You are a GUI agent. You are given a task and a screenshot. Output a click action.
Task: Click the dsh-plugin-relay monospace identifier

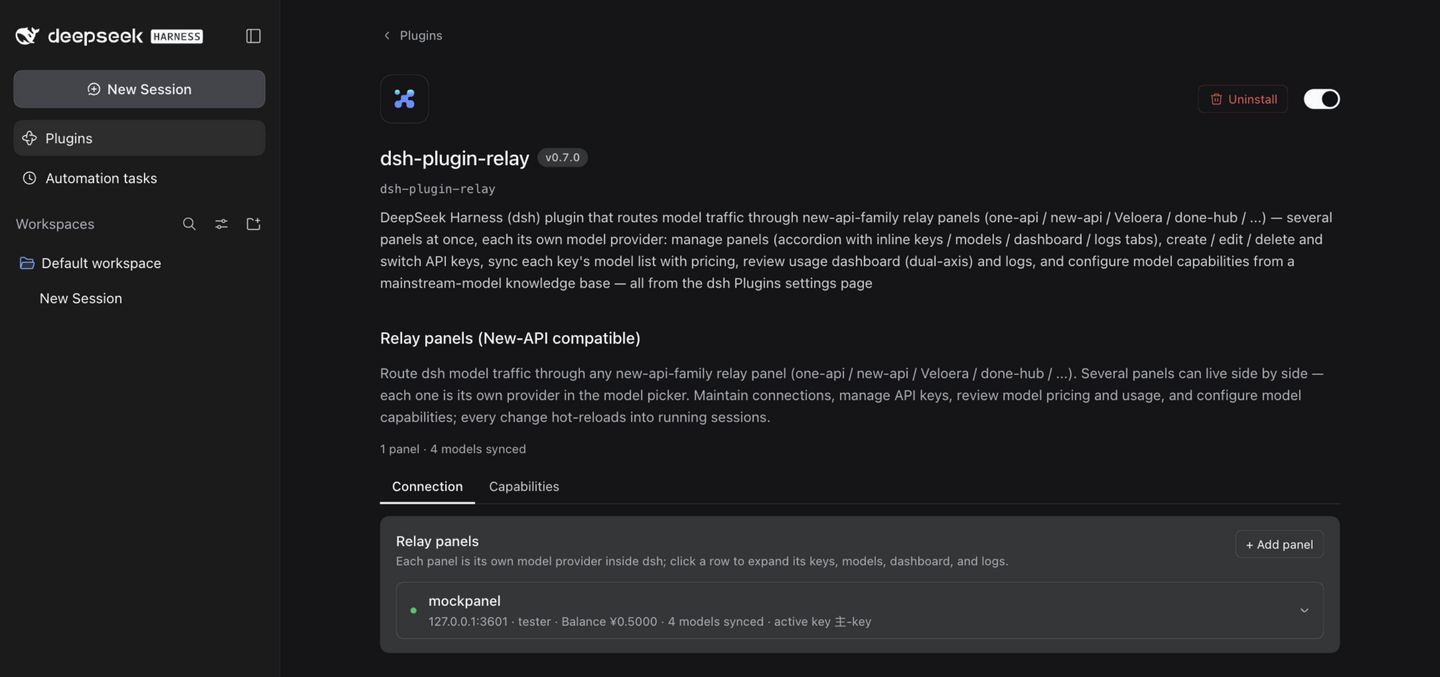click(437, 189)
